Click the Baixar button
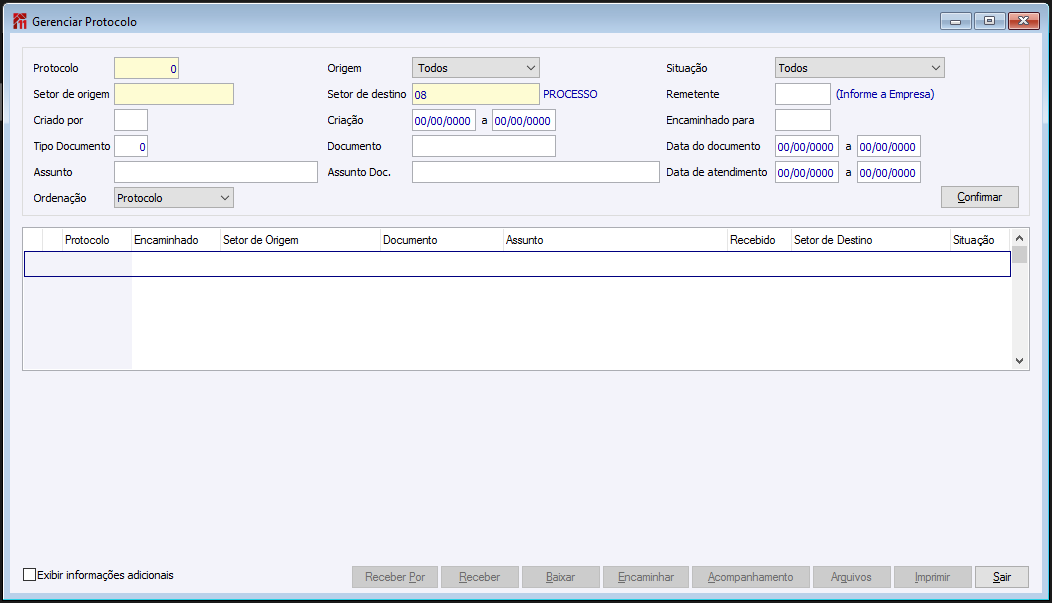Screen dimensions: 1052x603 (x=560, y=577)
